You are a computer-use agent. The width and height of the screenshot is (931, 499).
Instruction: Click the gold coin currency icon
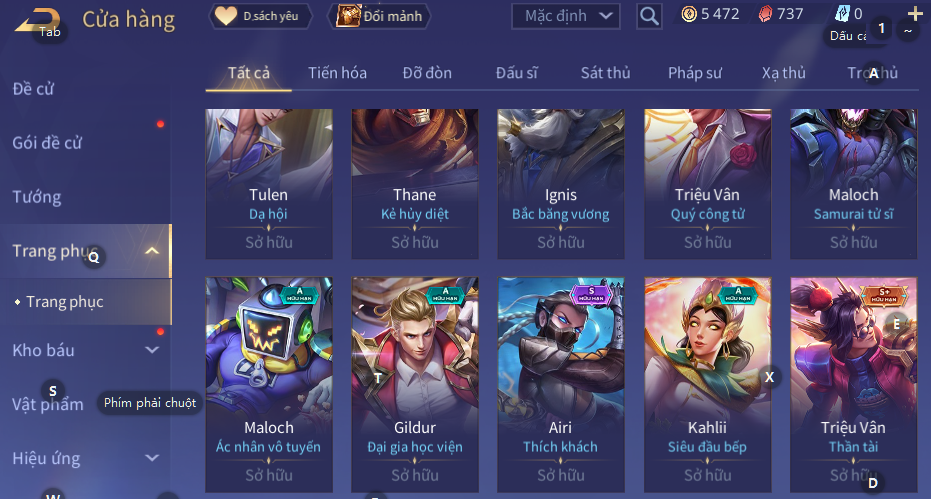pyautogui.click(x=689, y=14)
